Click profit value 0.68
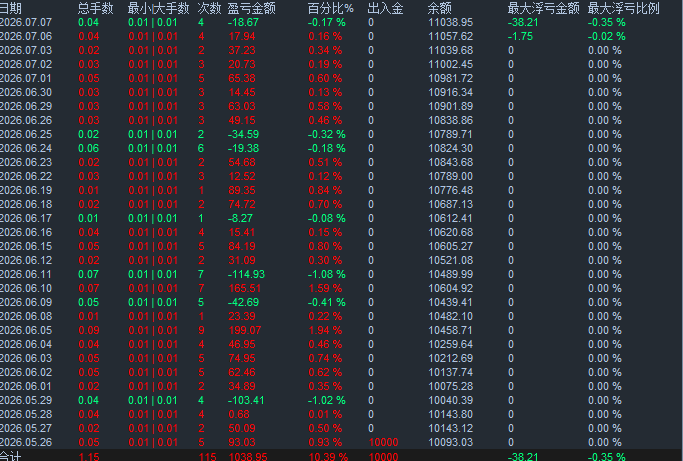Image resolution: width=683 pixels, height=461 pixels. pos(239,414)
